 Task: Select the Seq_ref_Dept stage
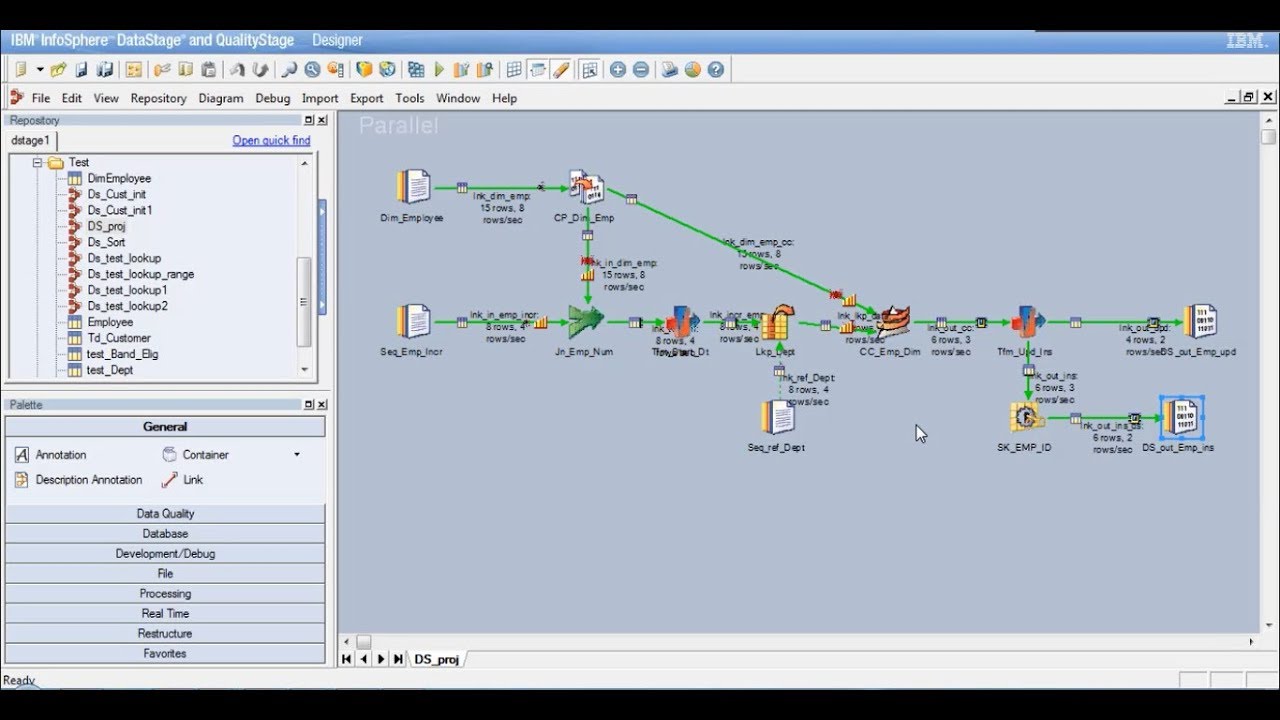[x=777, y=417]
